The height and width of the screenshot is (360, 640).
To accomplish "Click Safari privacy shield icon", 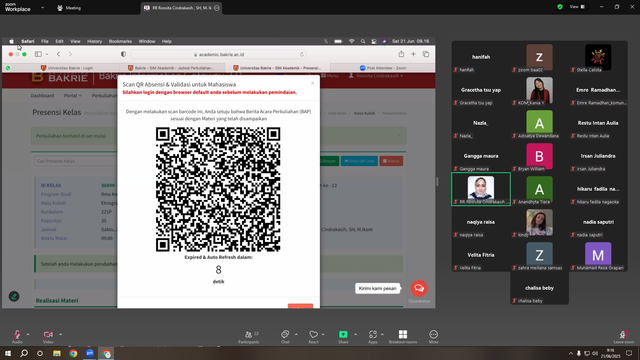I will (123, 54).
